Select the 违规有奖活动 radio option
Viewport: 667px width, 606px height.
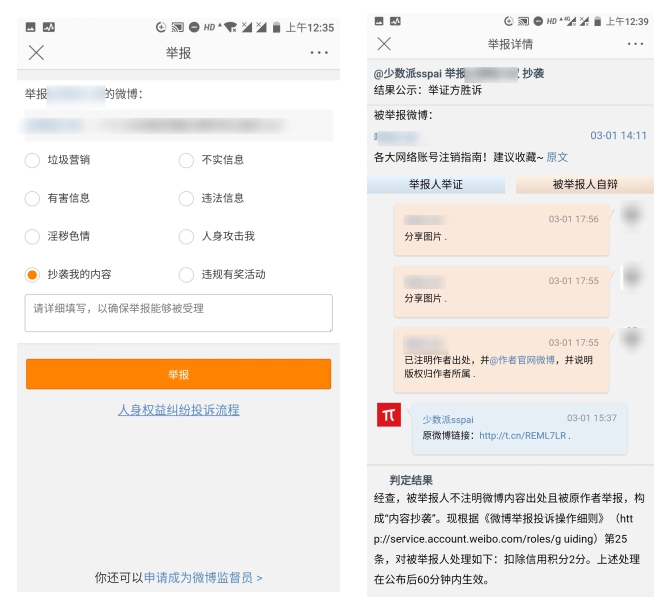click(x=186, y=275)
